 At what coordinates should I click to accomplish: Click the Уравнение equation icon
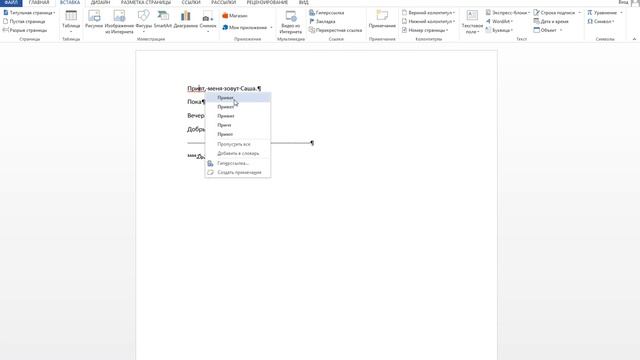coord(590,13)
